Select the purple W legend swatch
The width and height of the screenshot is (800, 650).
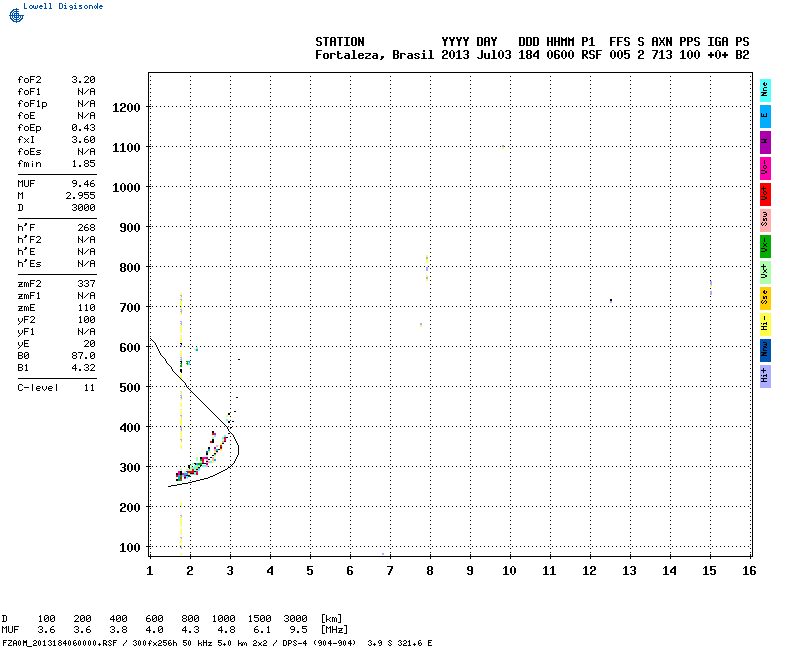tap(765, 142)
